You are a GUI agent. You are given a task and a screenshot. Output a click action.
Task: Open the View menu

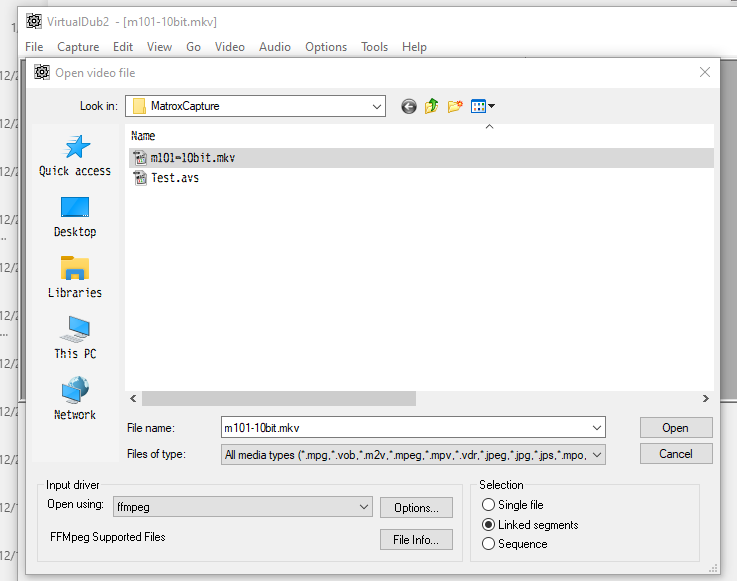click(x=159, y=47)
